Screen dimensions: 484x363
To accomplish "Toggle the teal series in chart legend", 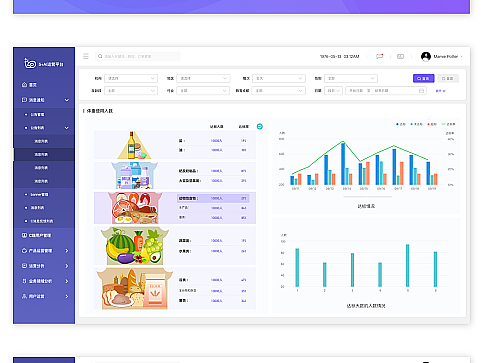I will tap(416, 124).
